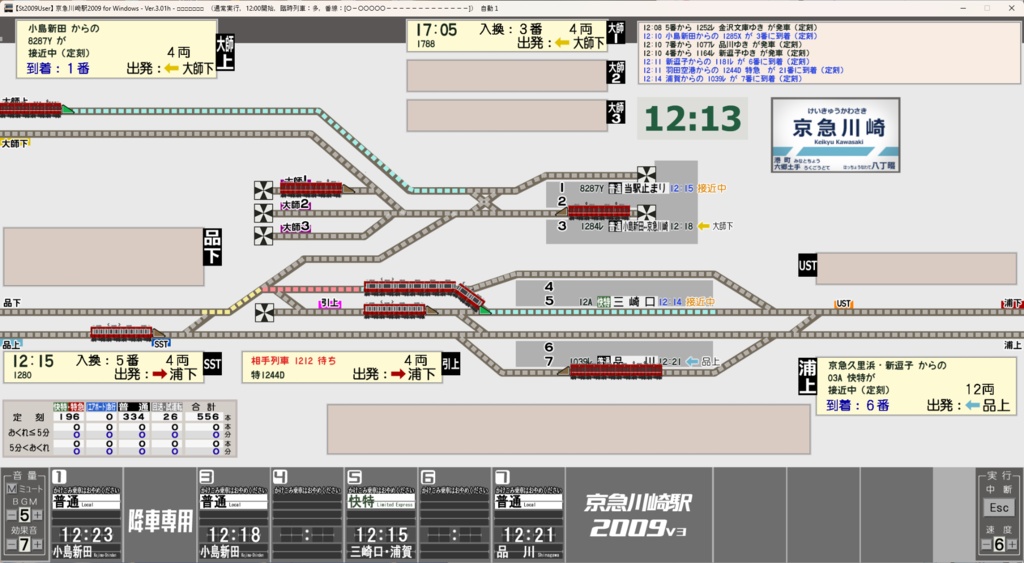
Task: Click platform 1 departure board showing 12:23
Action: [86, 513]
